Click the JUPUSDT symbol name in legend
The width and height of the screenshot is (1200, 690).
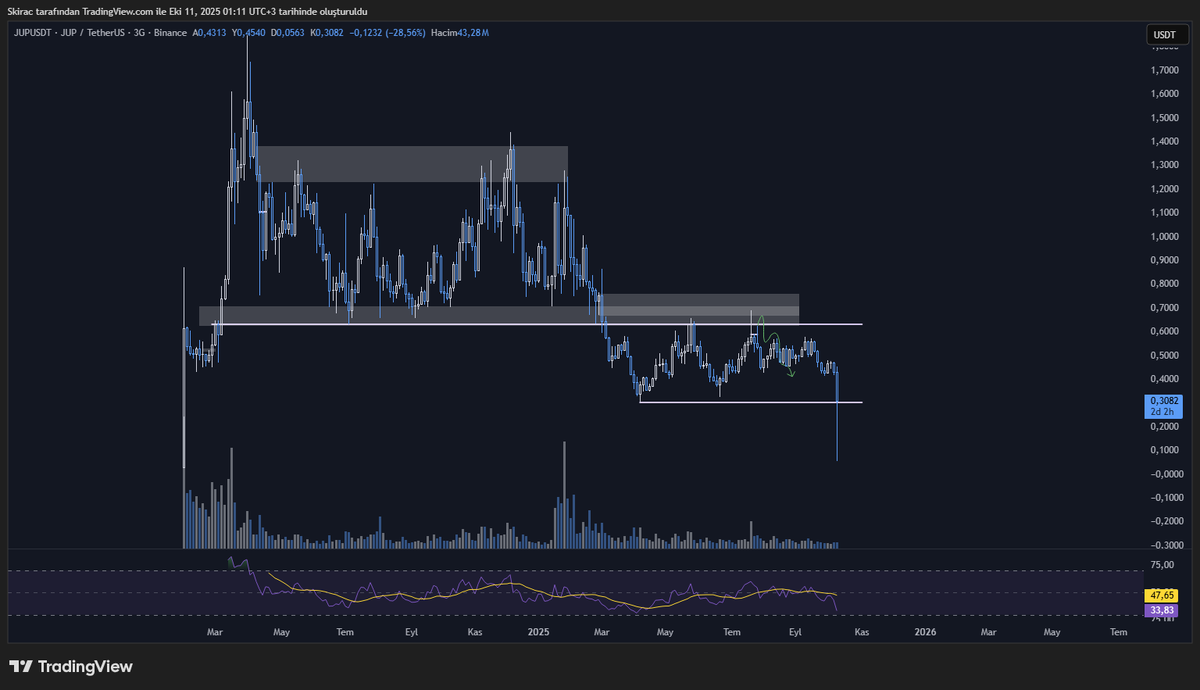point(32,33)
